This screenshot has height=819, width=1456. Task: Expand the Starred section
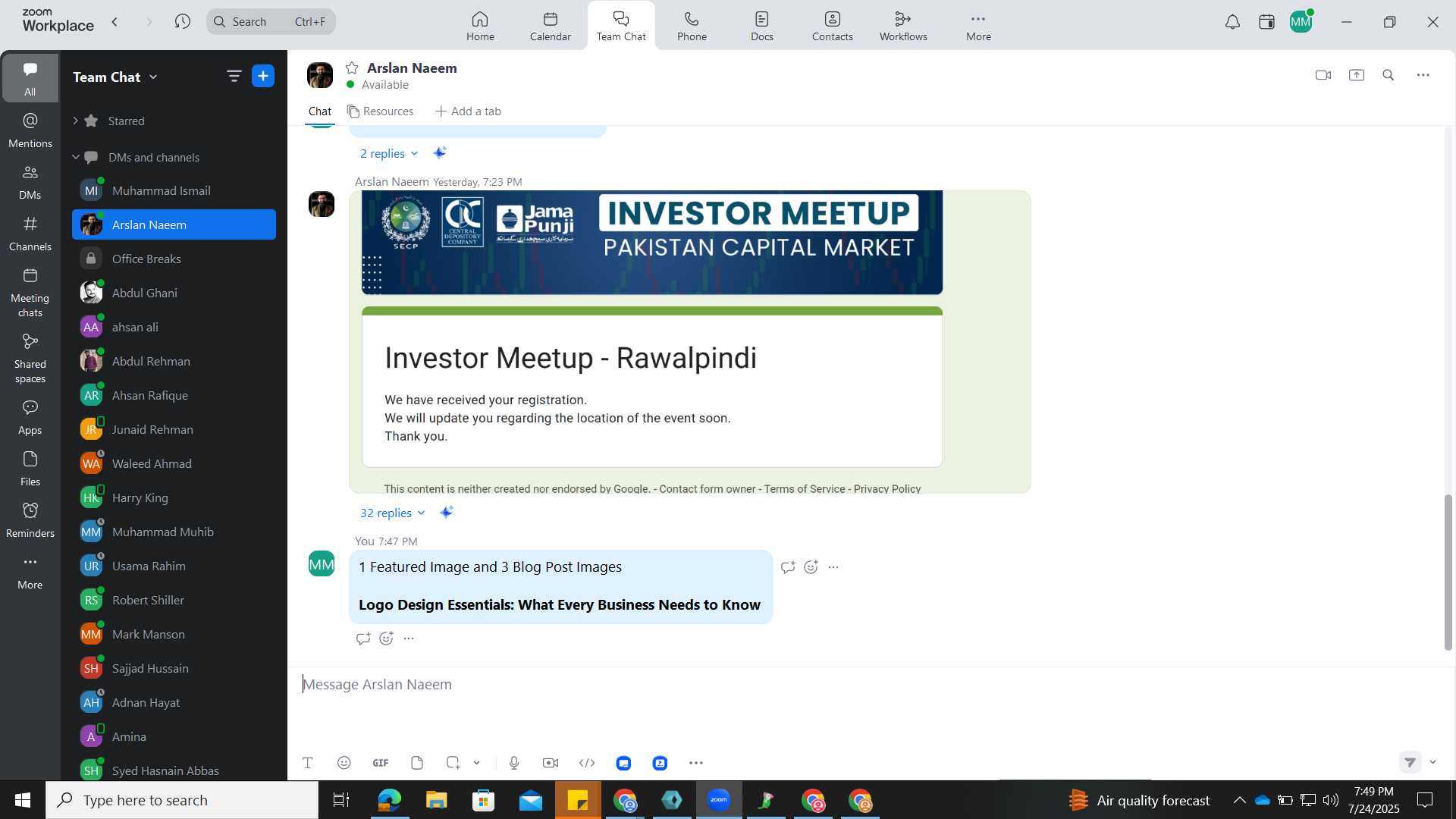(x=76, y=121)
